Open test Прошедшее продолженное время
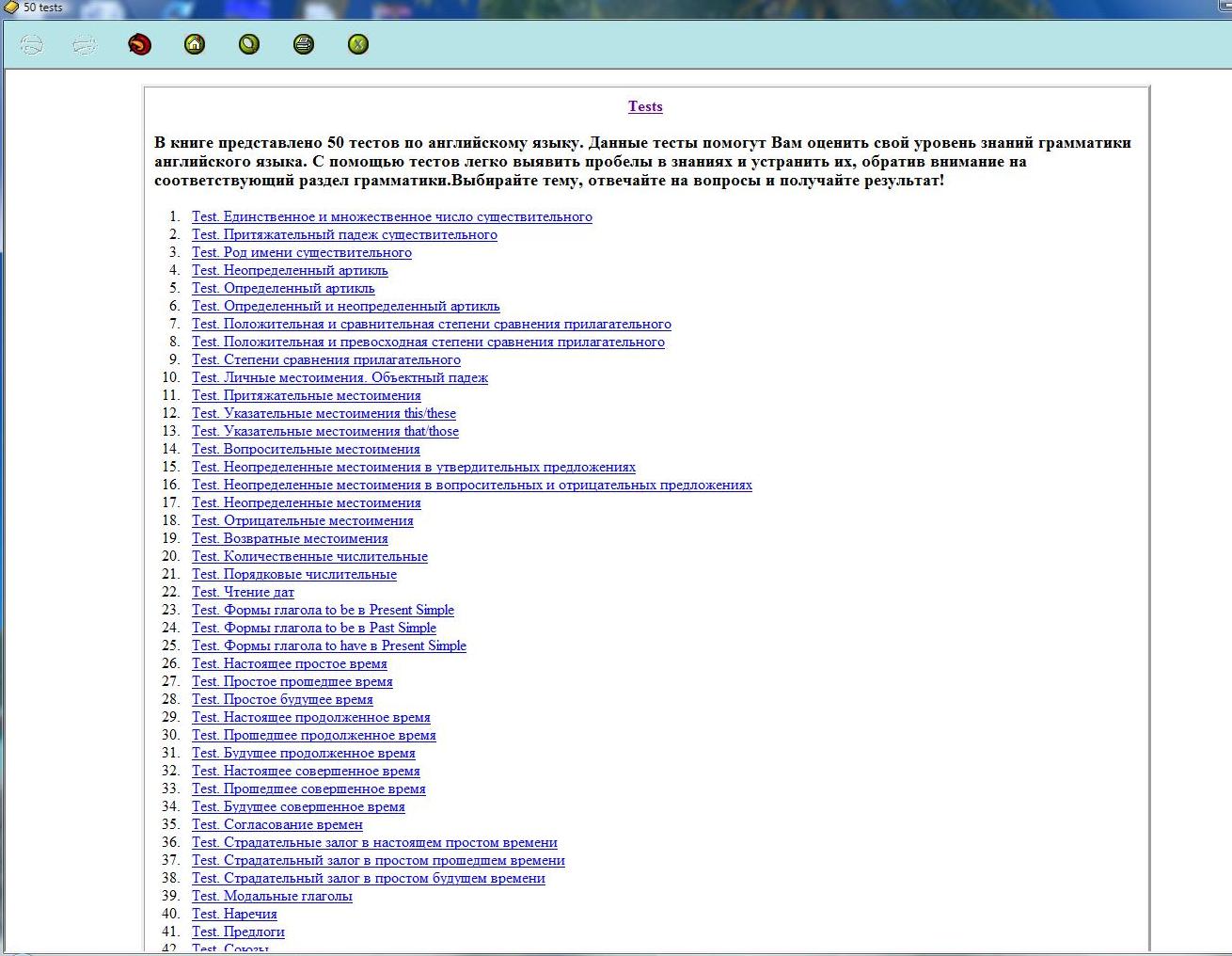1232x956 pixels. point(314,735)
